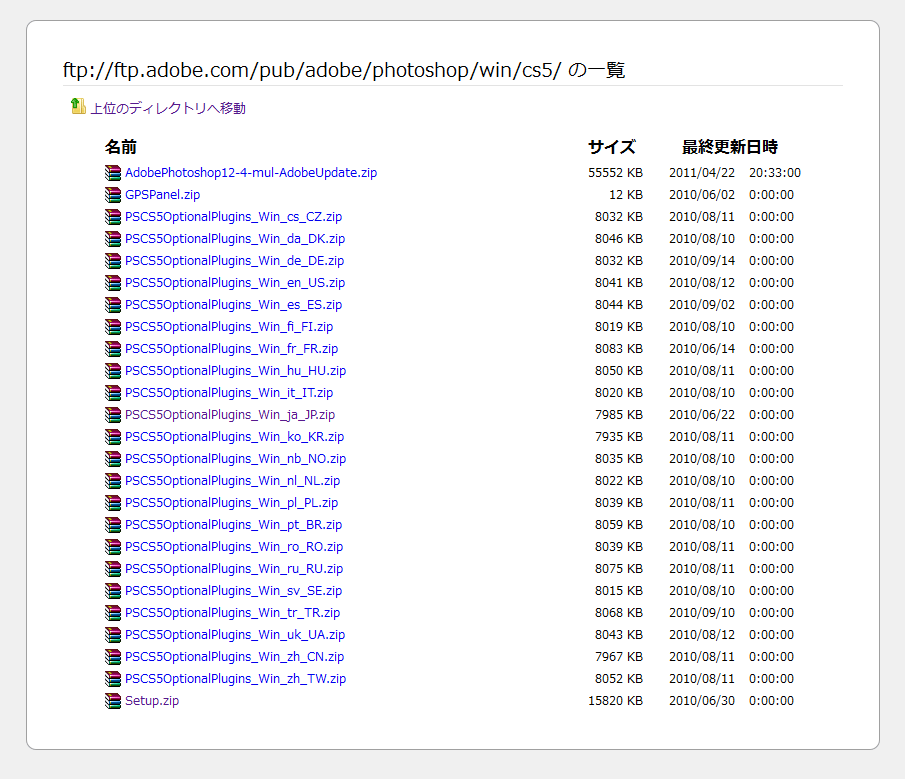The width and height of the screenshot is (905, 779).
Task: Click archive icon next to ro_RO plugins zip
Action: click(x=113, y=545)
